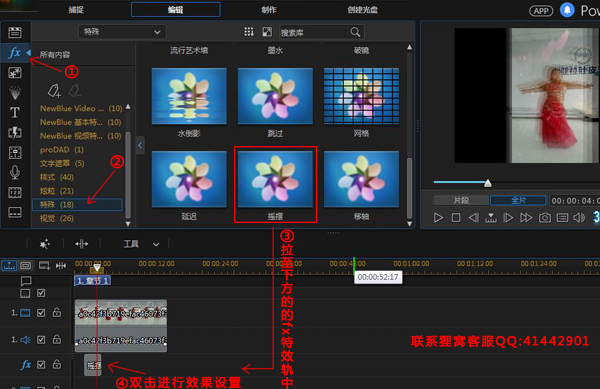Viewport: 600px width, 389px height.
Task: Toggle video track 1 enable checkbox
Action: (x=41, y=313)
